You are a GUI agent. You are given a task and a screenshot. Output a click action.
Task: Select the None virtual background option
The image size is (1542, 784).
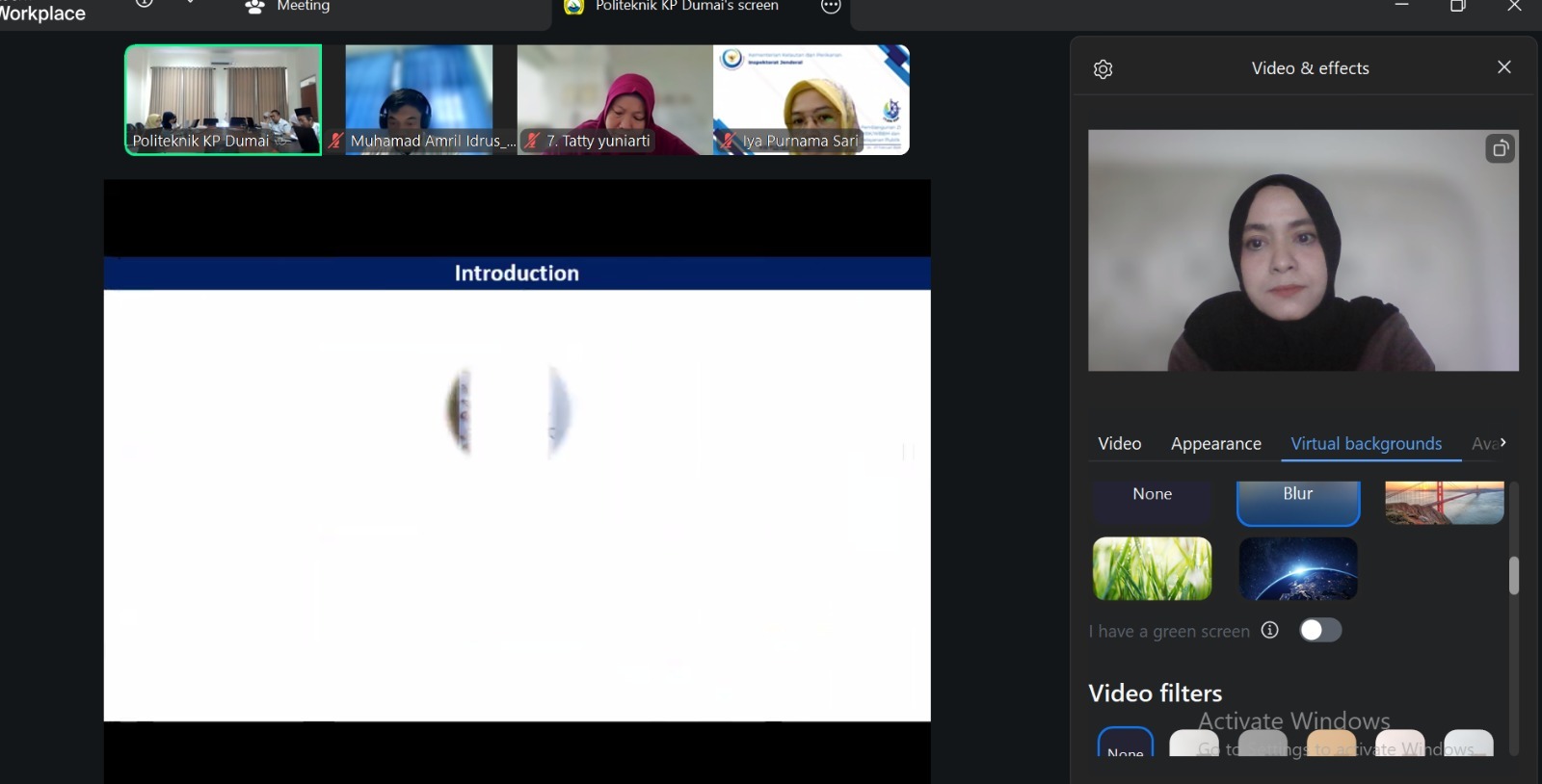(x=1152, y=498)
